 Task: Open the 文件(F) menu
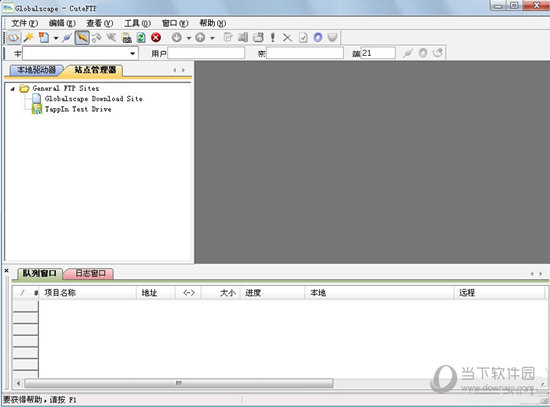point(25,23)
